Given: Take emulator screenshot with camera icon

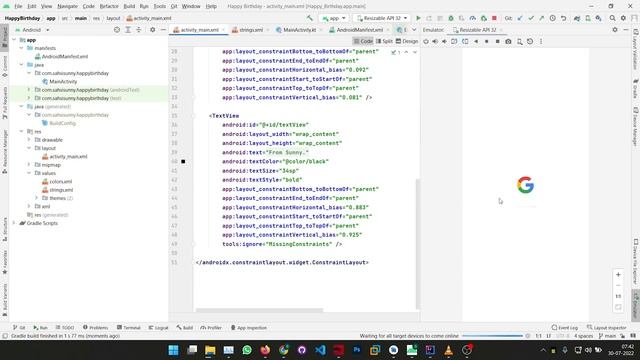Looking at the screenshot, I should (508, 41).
